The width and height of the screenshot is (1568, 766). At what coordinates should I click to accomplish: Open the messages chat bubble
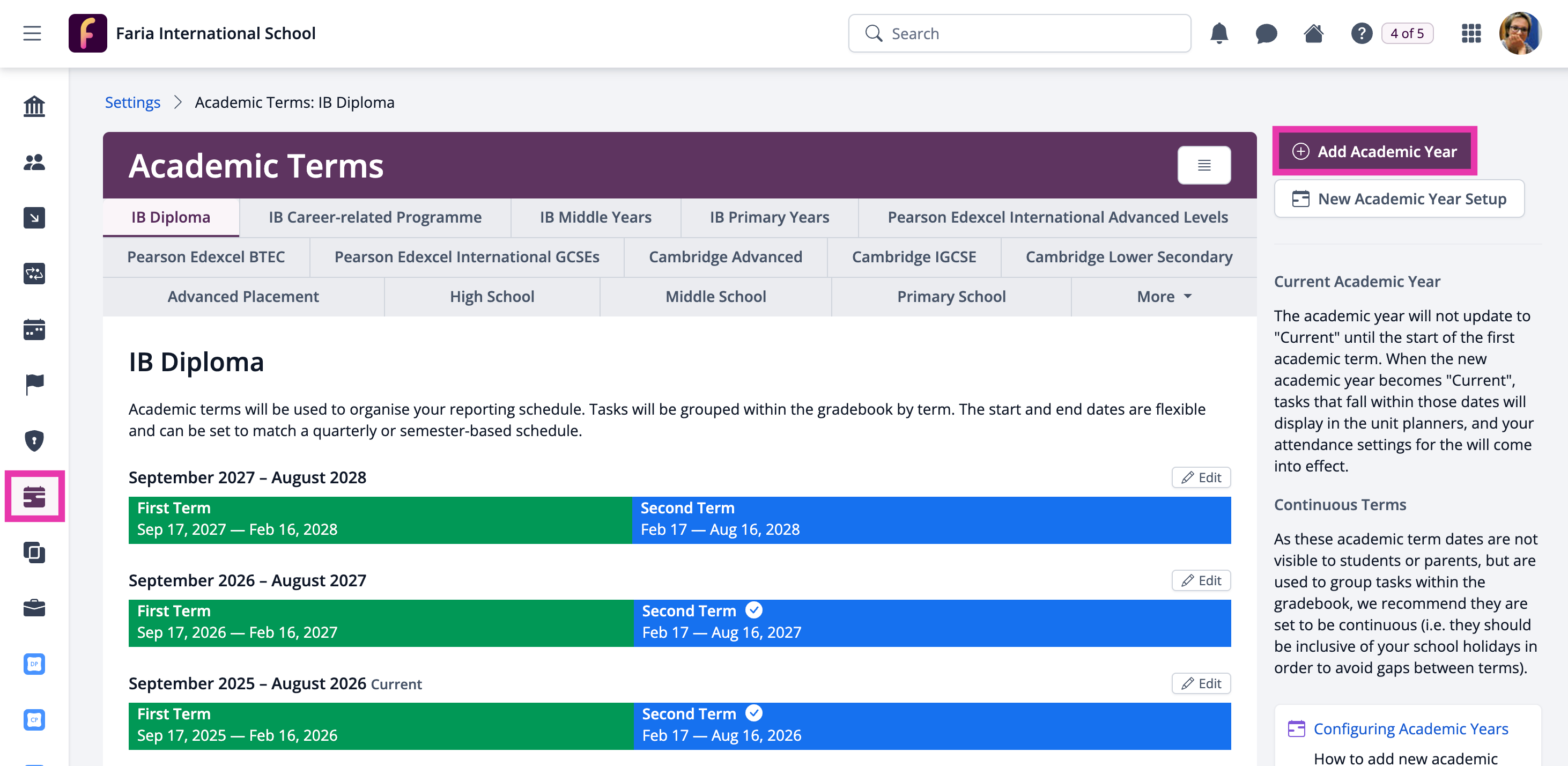[x=1266, y=33]
